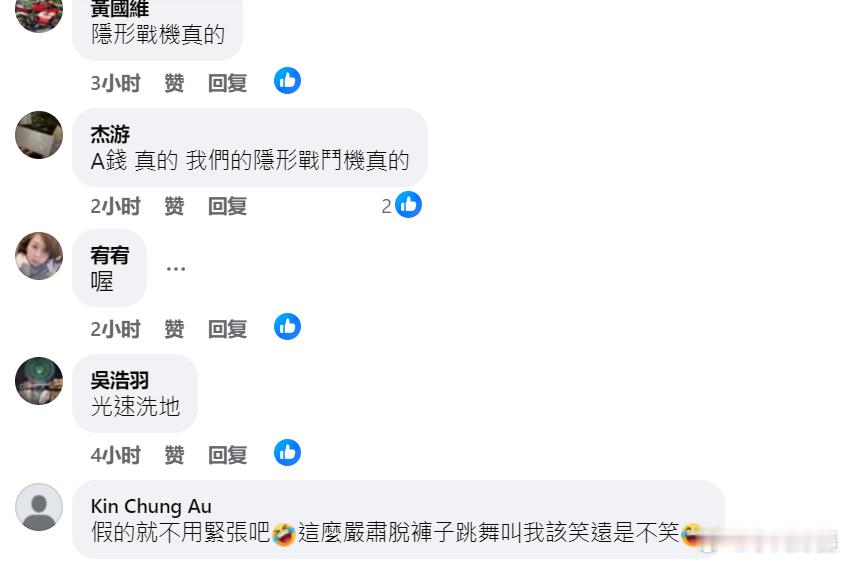Like 宥宥's comment with 赞
846x561 pixels.
[x=174, y=329]
